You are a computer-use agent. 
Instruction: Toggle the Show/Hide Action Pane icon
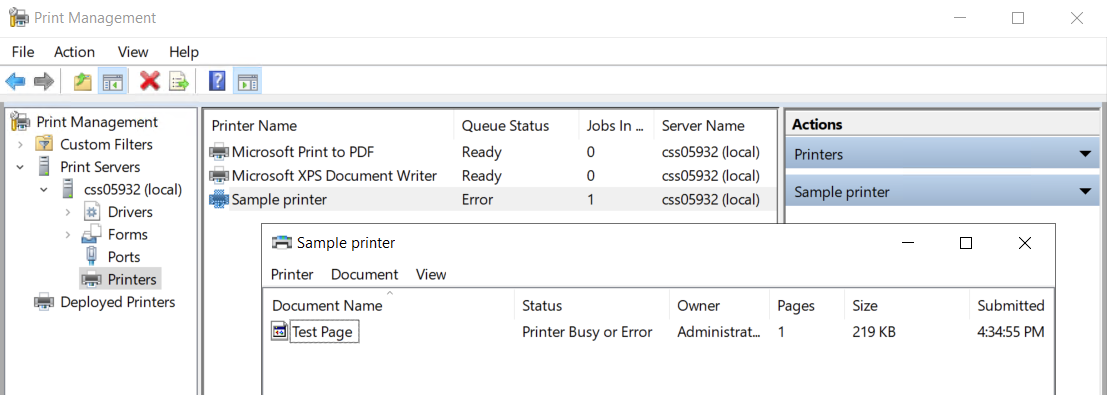[x=247, y=81]
